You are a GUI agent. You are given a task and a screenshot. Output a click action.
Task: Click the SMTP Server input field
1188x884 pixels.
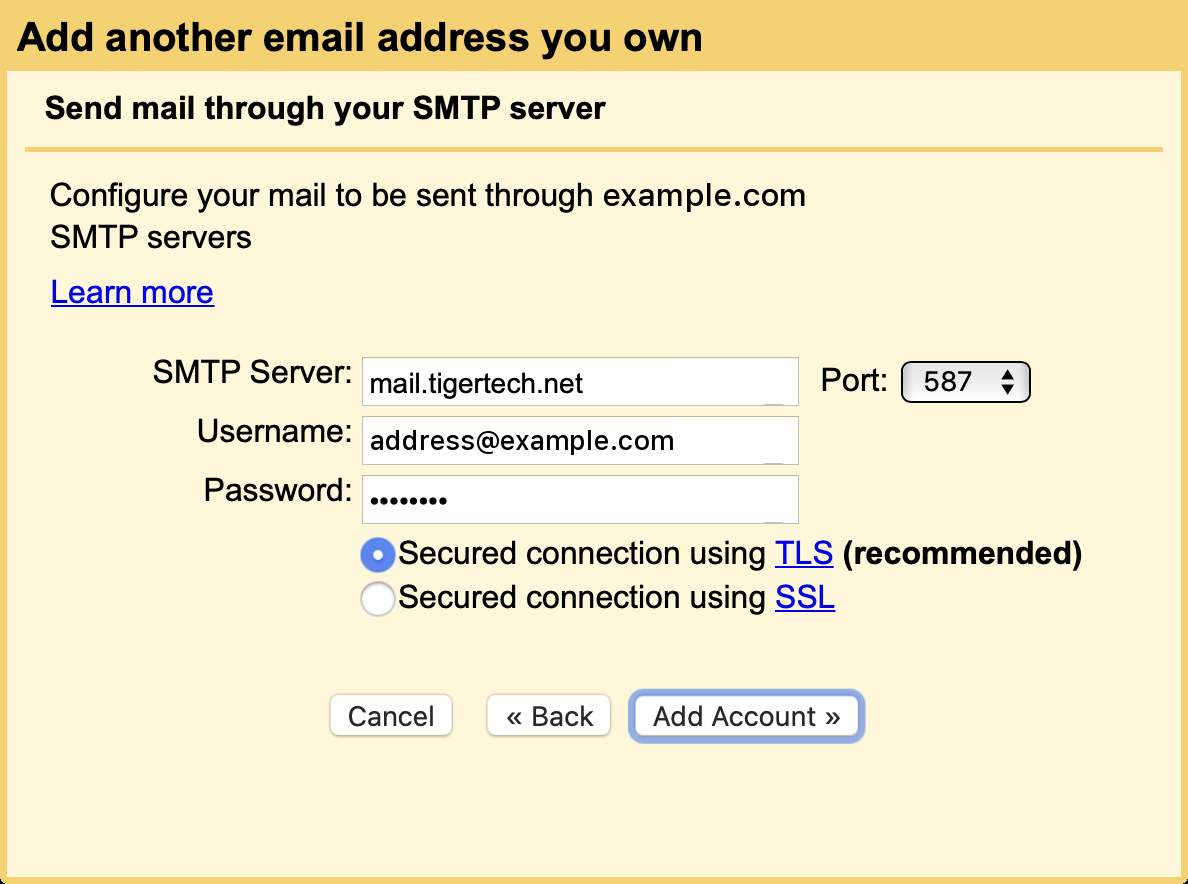tap(580, 381)
